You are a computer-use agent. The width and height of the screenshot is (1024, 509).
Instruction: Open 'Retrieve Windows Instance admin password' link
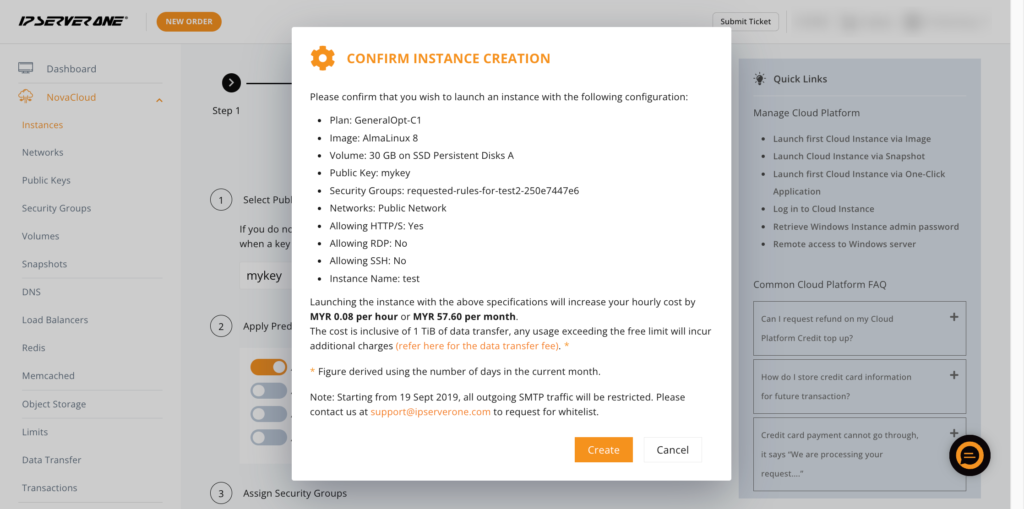coord(866,227)
